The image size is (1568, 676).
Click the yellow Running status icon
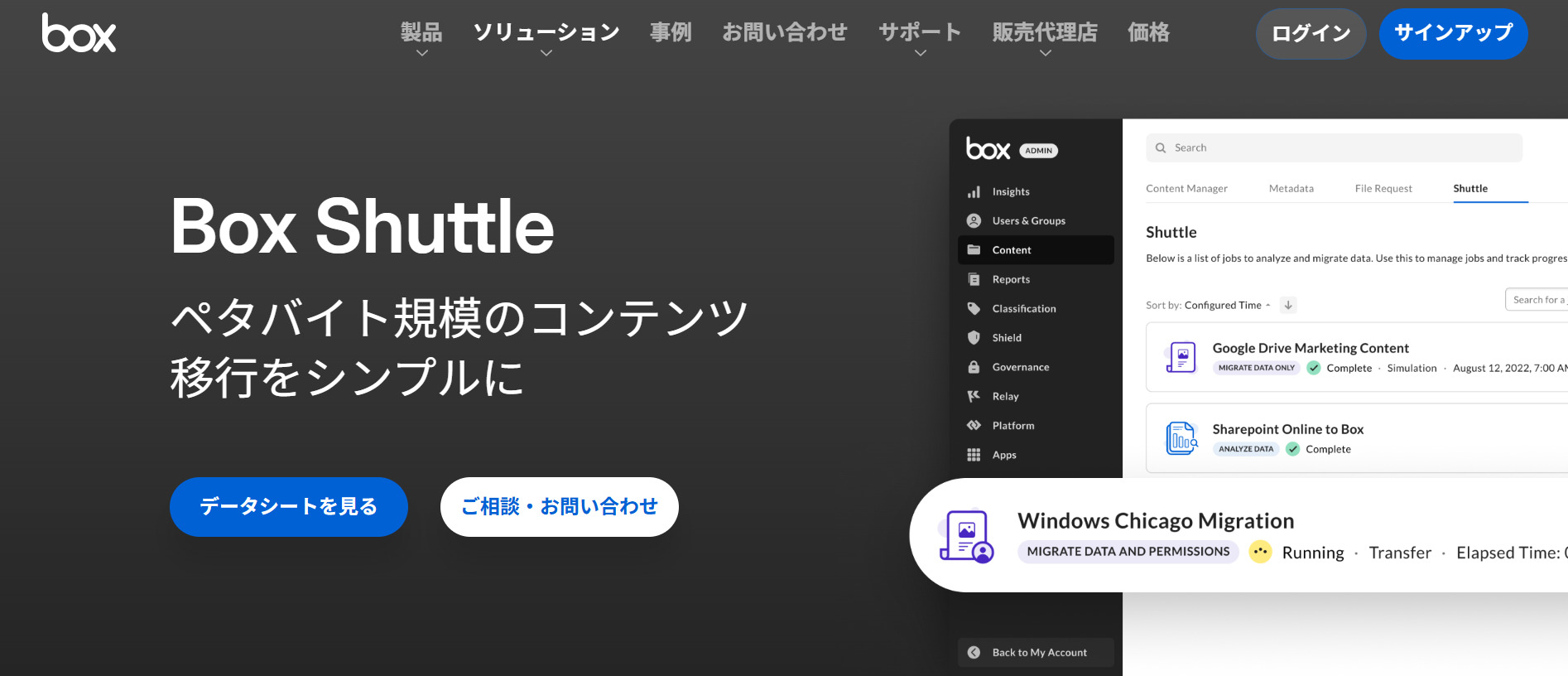click(1260, 552)
